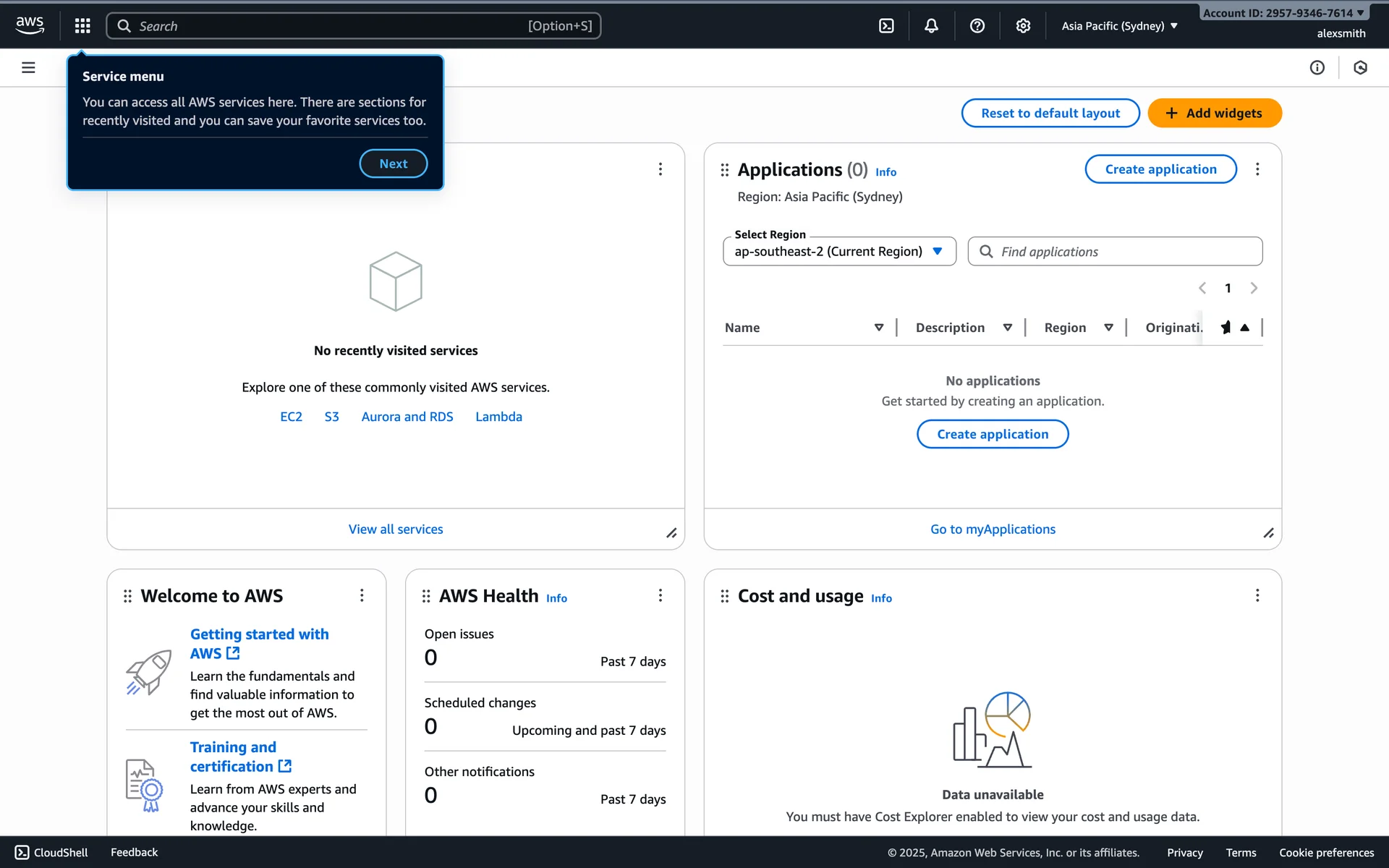Screen dimensions: 1389x868
Task: Click the table column preferences pin icon
Action: point(1226,328)
